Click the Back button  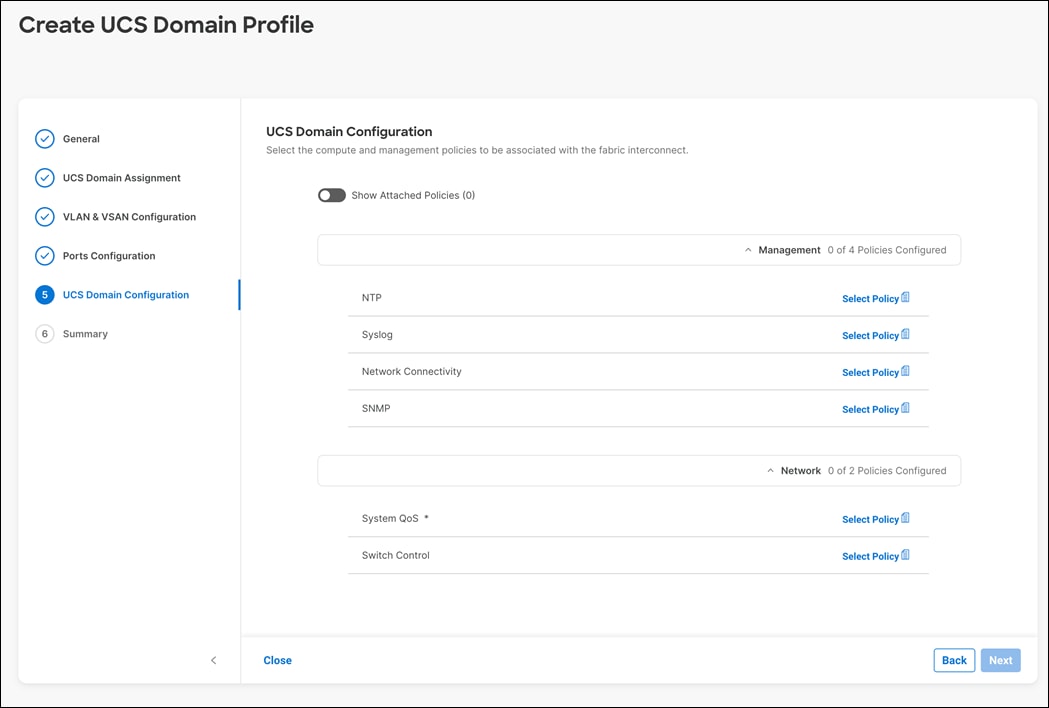(x=953, y=660)
